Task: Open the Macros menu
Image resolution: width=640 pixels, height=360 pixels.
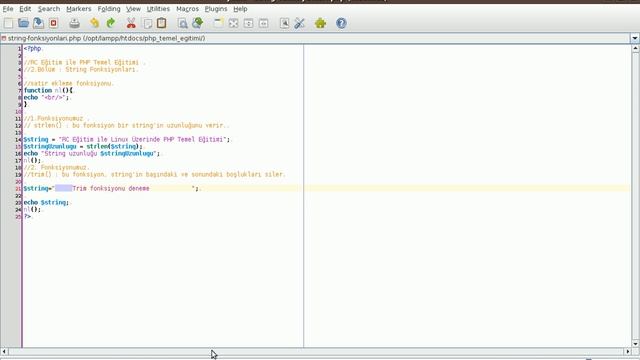Action: (187, 9)
